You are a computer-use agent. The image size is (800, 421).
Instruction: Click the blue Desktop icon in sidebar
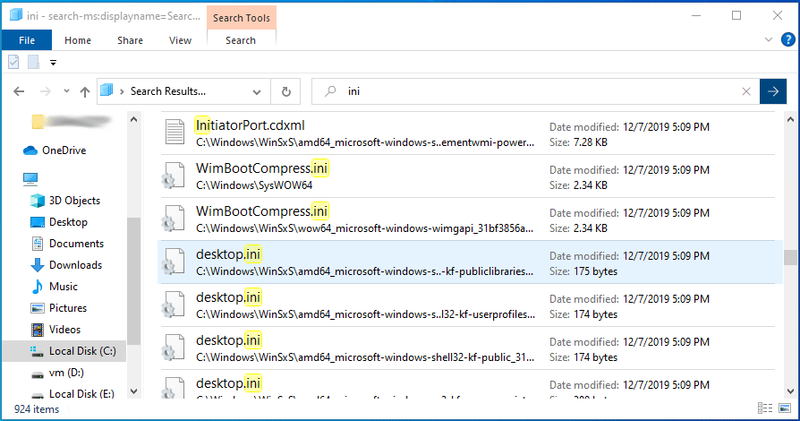click(37, 222)
